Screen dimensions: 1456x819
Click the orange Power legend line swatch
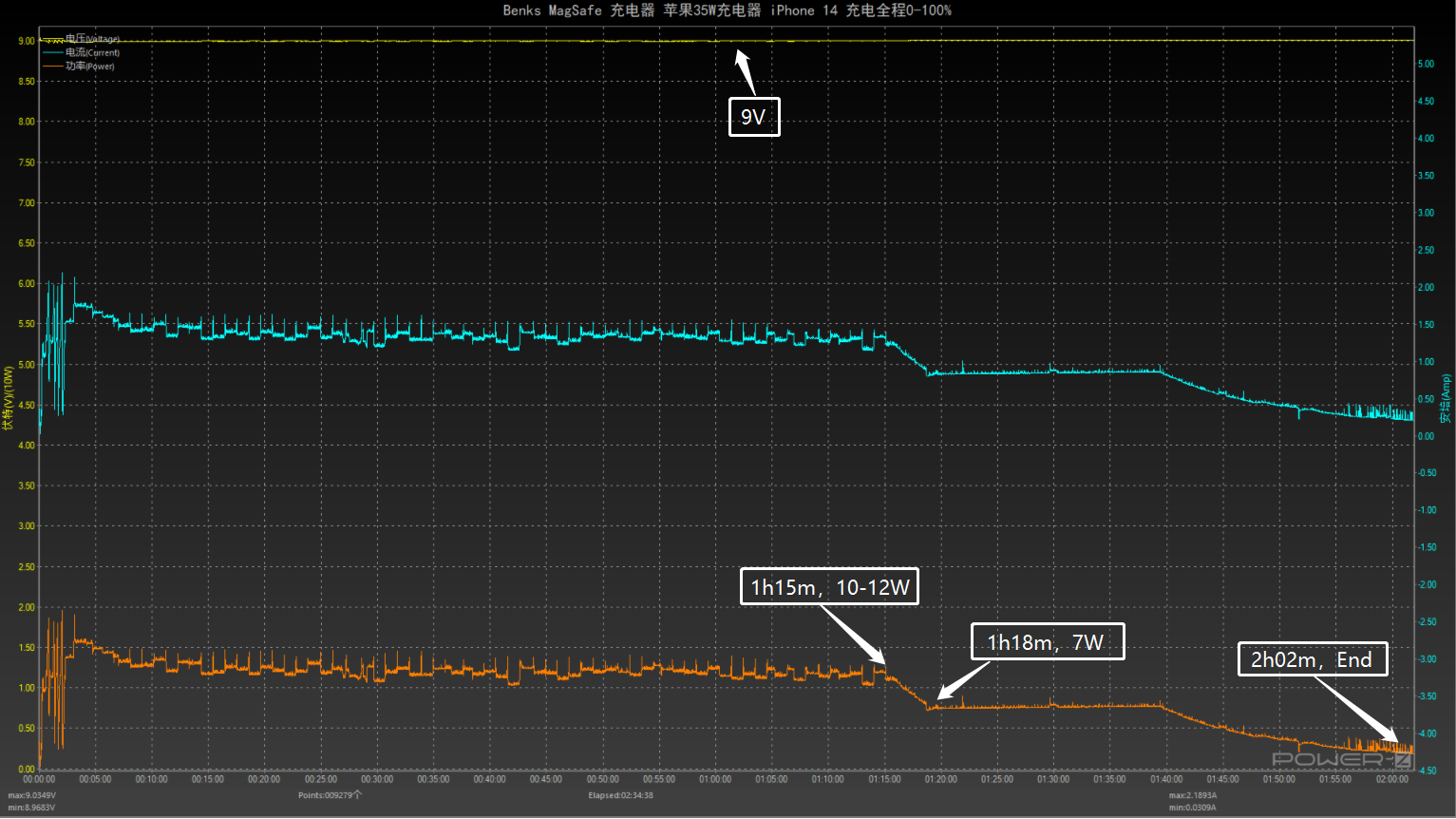52,67
